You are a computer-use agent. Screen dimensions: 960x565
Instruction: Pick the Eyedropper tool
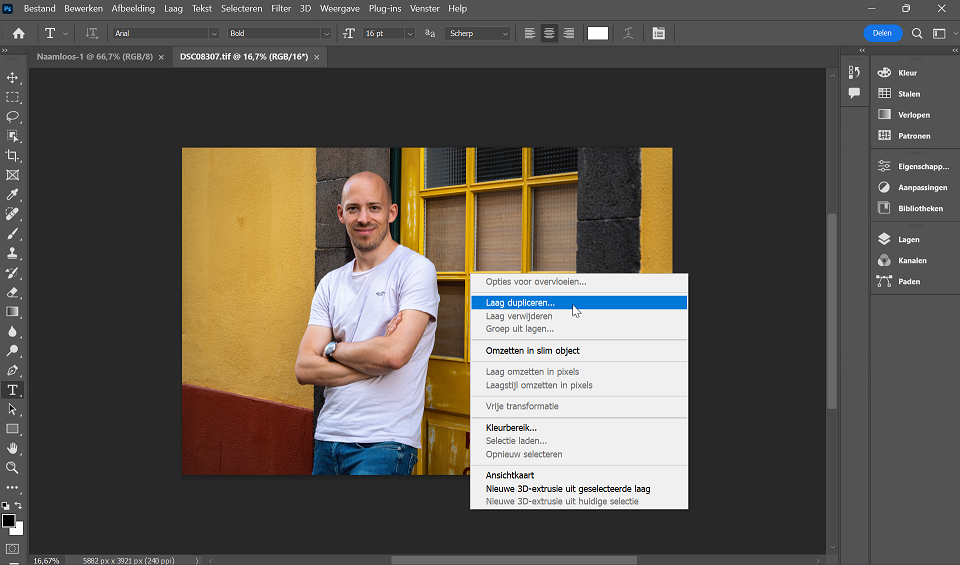(13, 194)
